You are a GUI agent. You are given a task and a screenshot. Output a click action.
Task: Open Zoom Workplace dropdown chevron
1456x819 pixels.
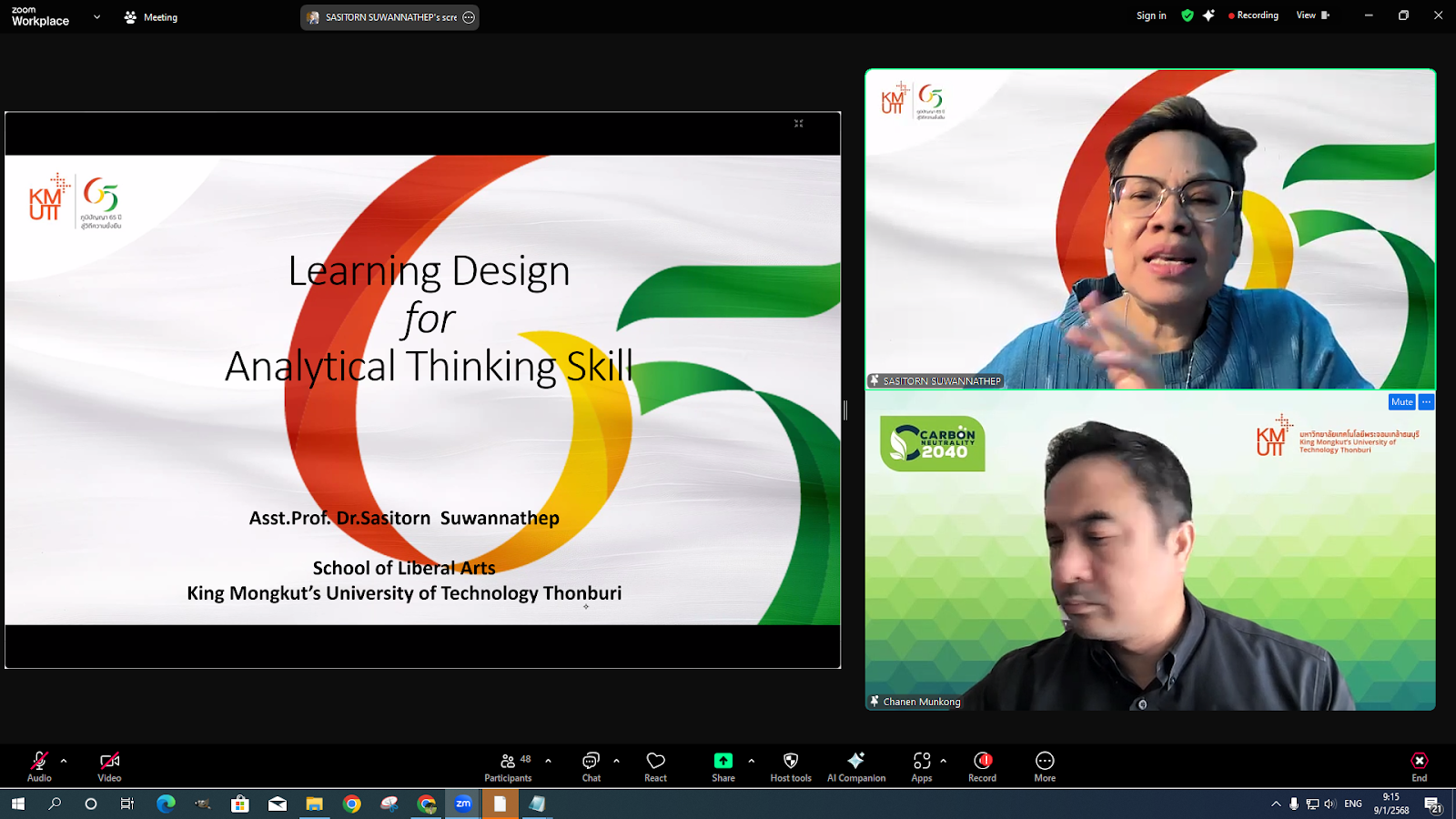(96, 17)
